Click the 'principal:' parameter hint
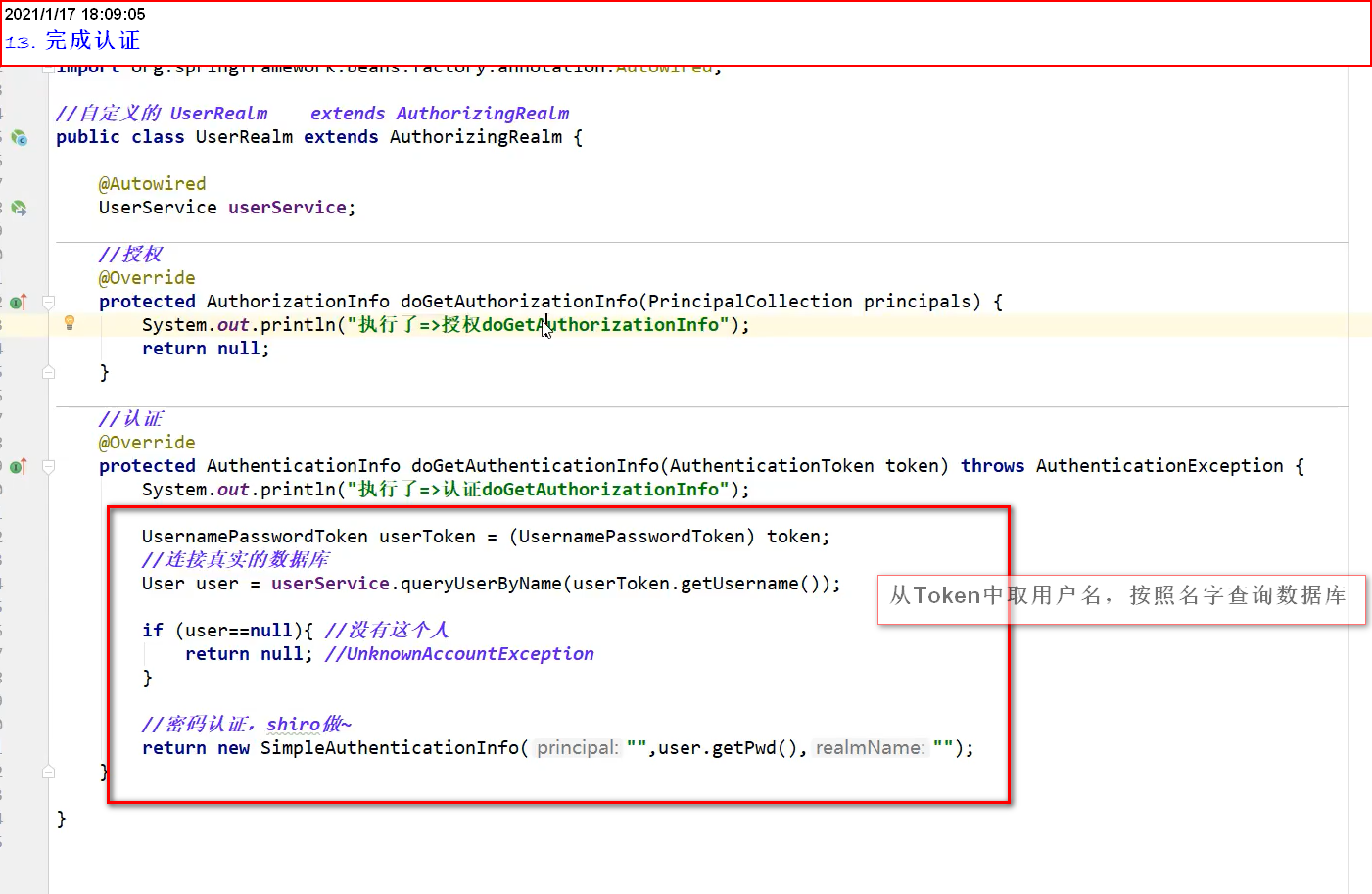This screenshot has height=894, width=1372. pyautogui.click(x=578, y=748)
